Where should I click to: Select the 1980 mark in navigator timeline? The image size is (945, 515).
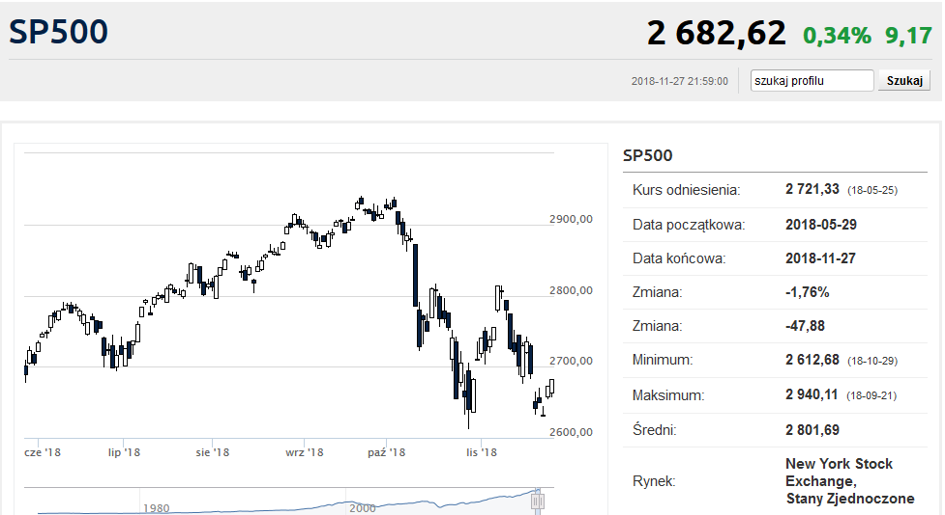(x=156, y=508)
